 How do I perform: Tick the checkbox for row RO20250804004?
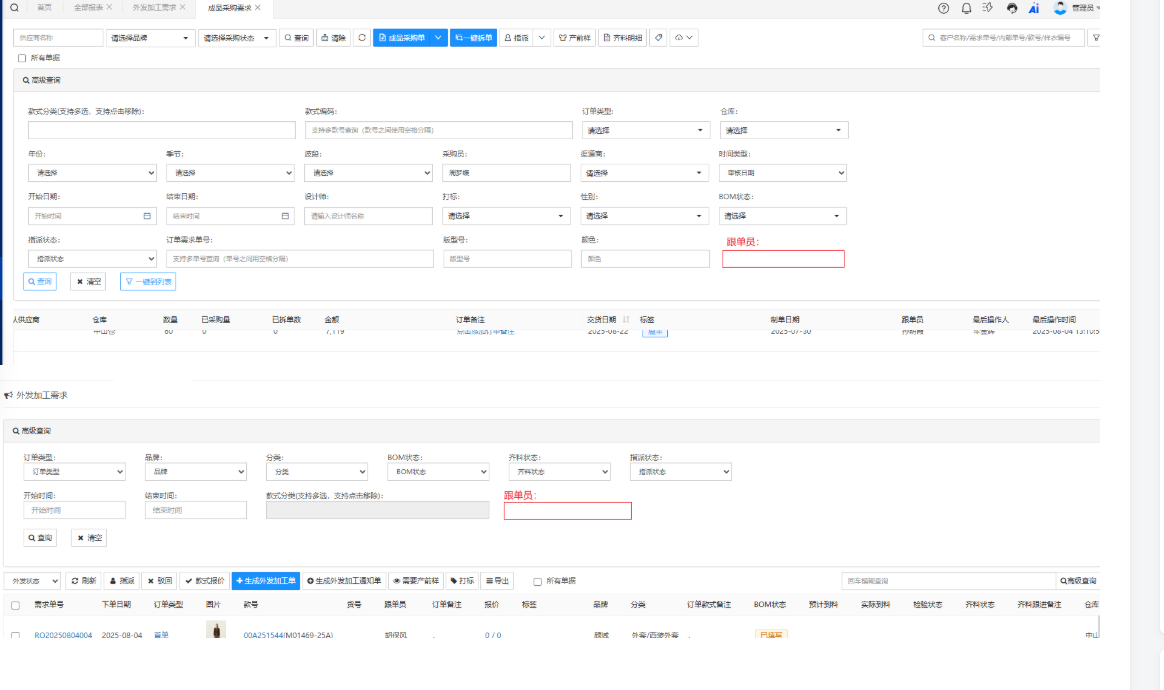pos(15,635)
